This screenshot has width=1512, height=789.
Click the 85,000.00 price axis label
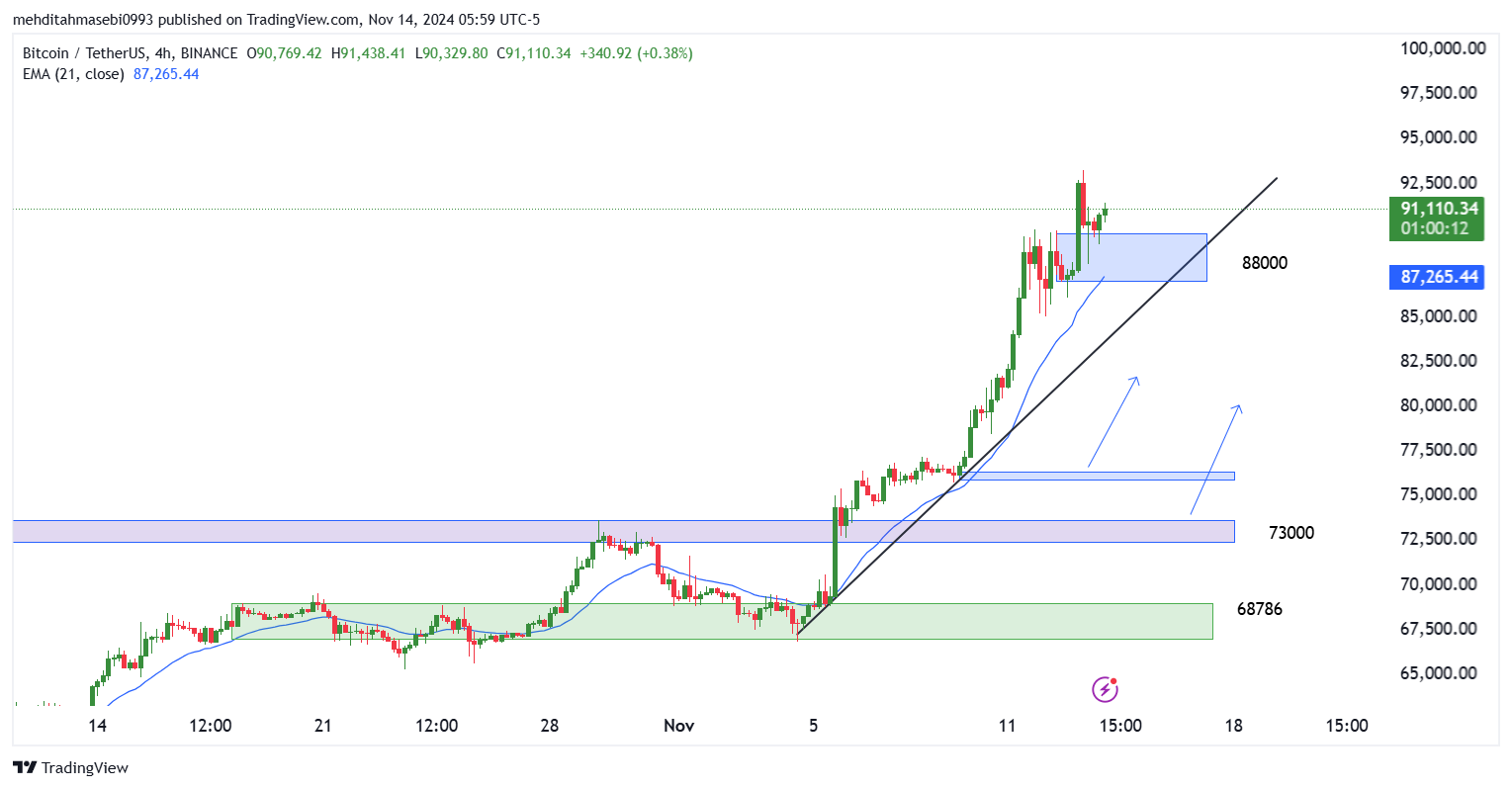tap(1439, 316)
